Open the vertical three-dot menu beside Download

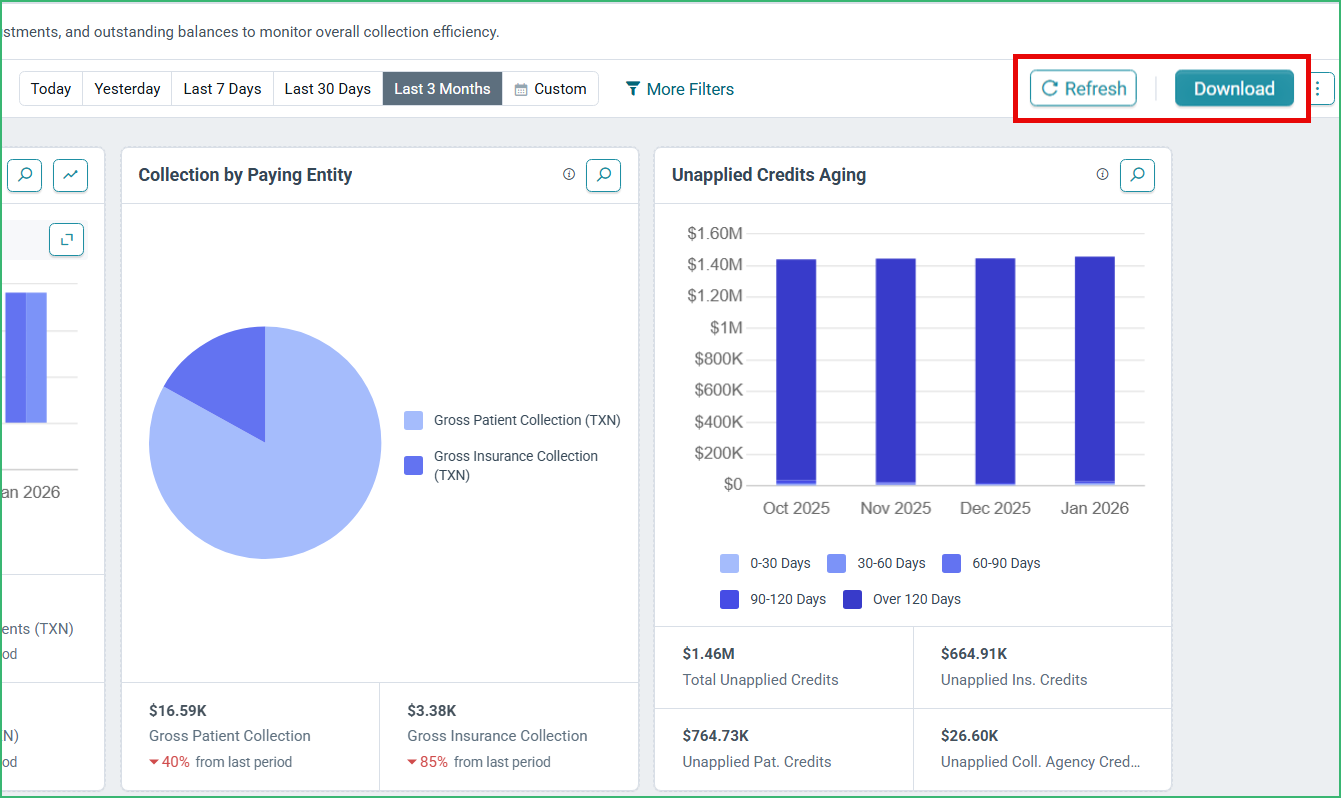[x=1318, y=89]
